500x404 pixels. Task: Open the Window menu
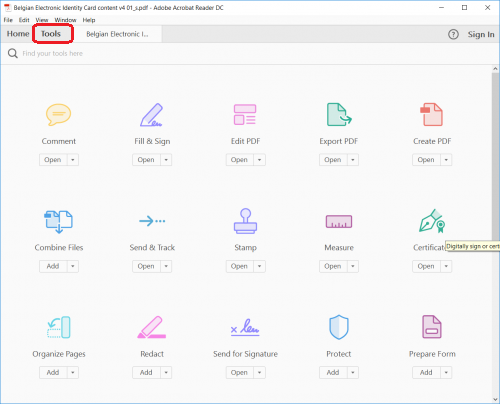pyautogui.click(x=66, y=20)
